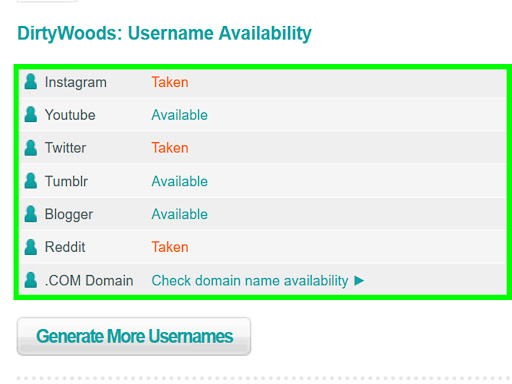Image resolution: width=512 pixels, height=384 pixels.
Task: Select the Instagram row label
Action: tap(76, 83)
